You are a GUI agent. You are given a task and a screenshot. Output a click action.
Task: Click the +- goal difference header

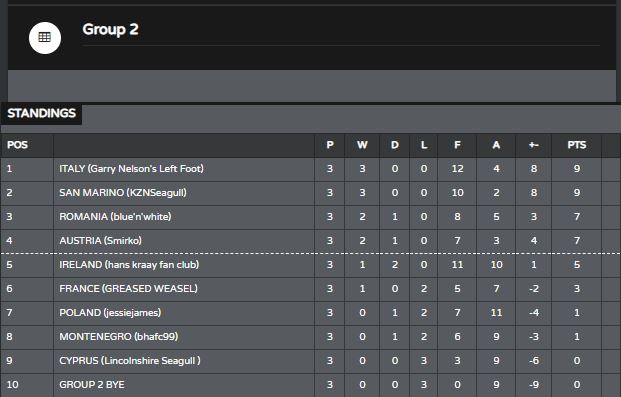pos(533,145)
